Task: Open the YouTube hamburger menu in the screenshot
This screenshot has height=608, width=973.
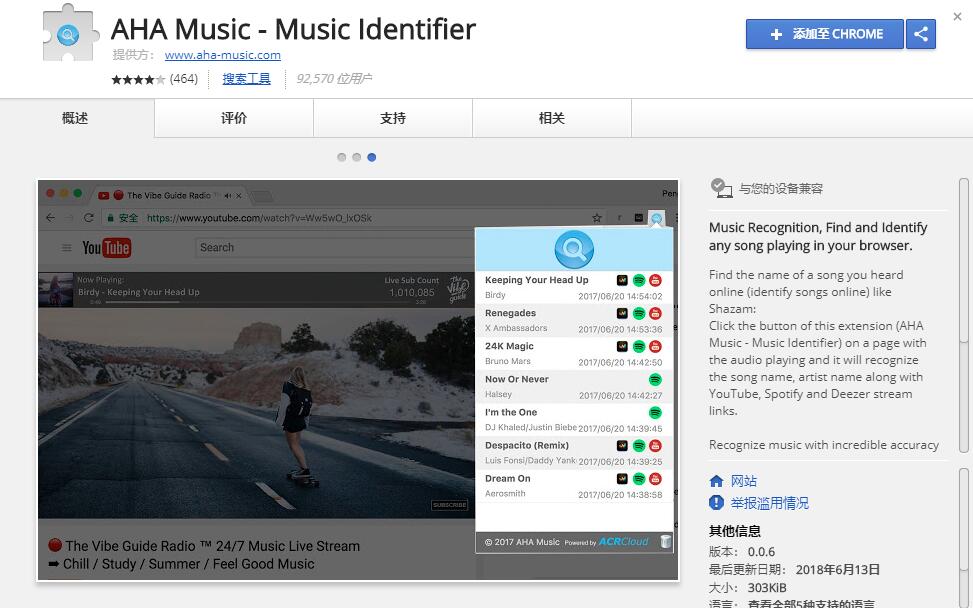Action: (x=65, y=247)
